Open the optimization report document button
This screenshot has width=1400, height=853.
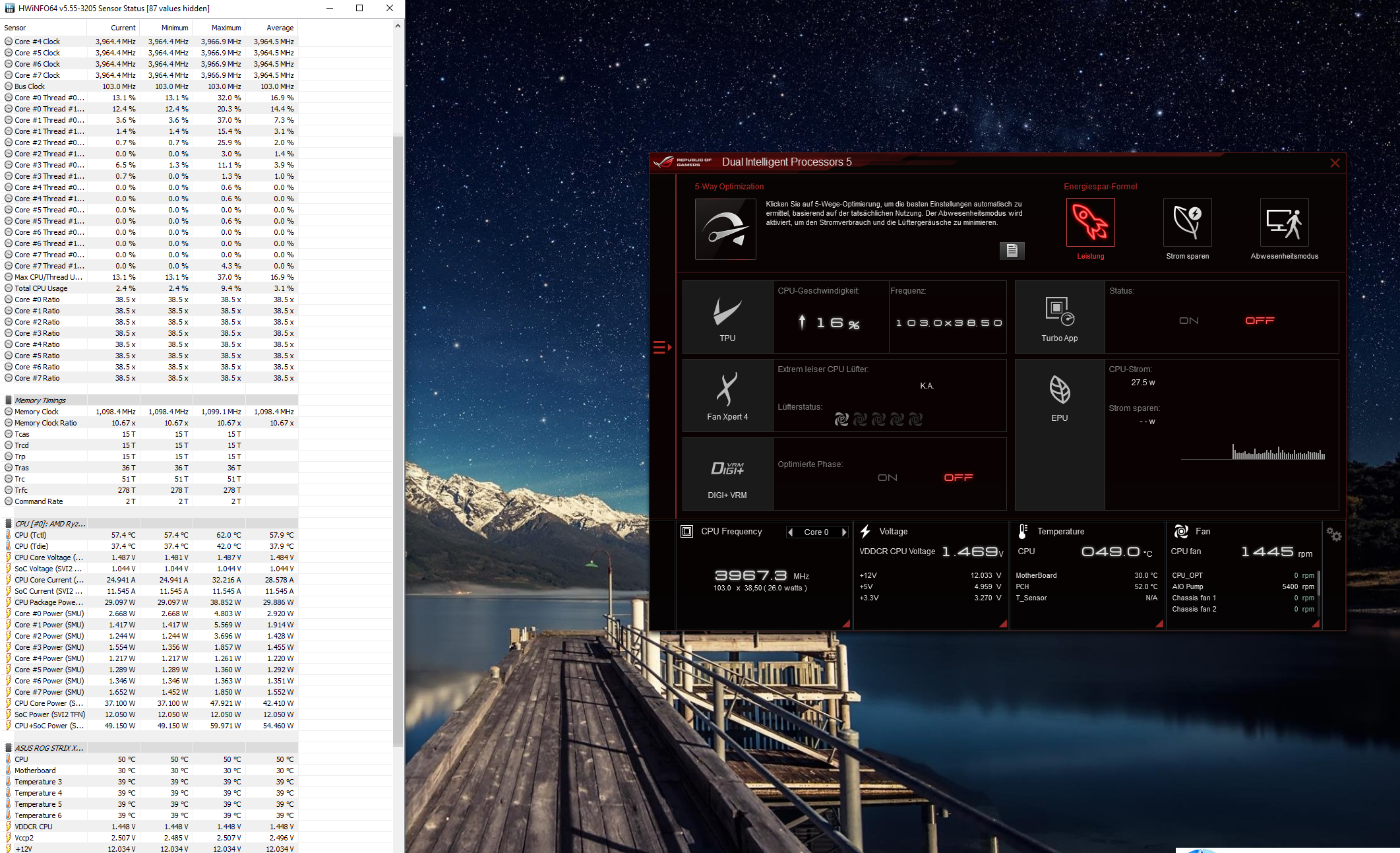[x=1012, y=251]
